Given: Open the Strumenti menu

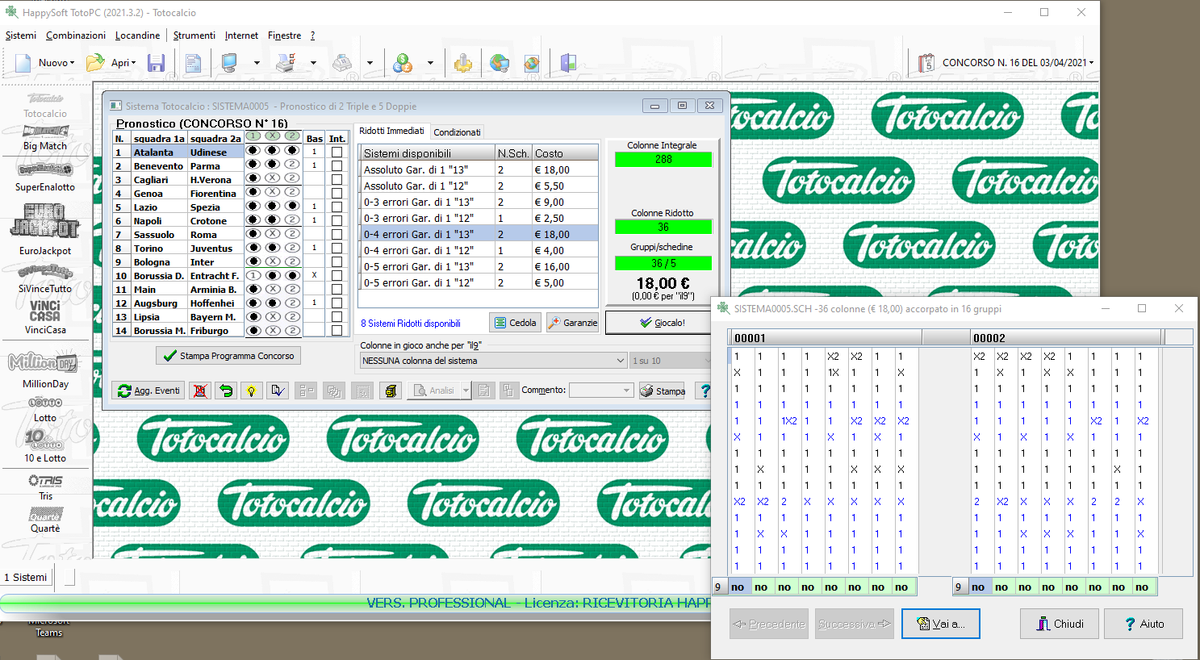Looking at the screenshot, I should pos(194,35).
